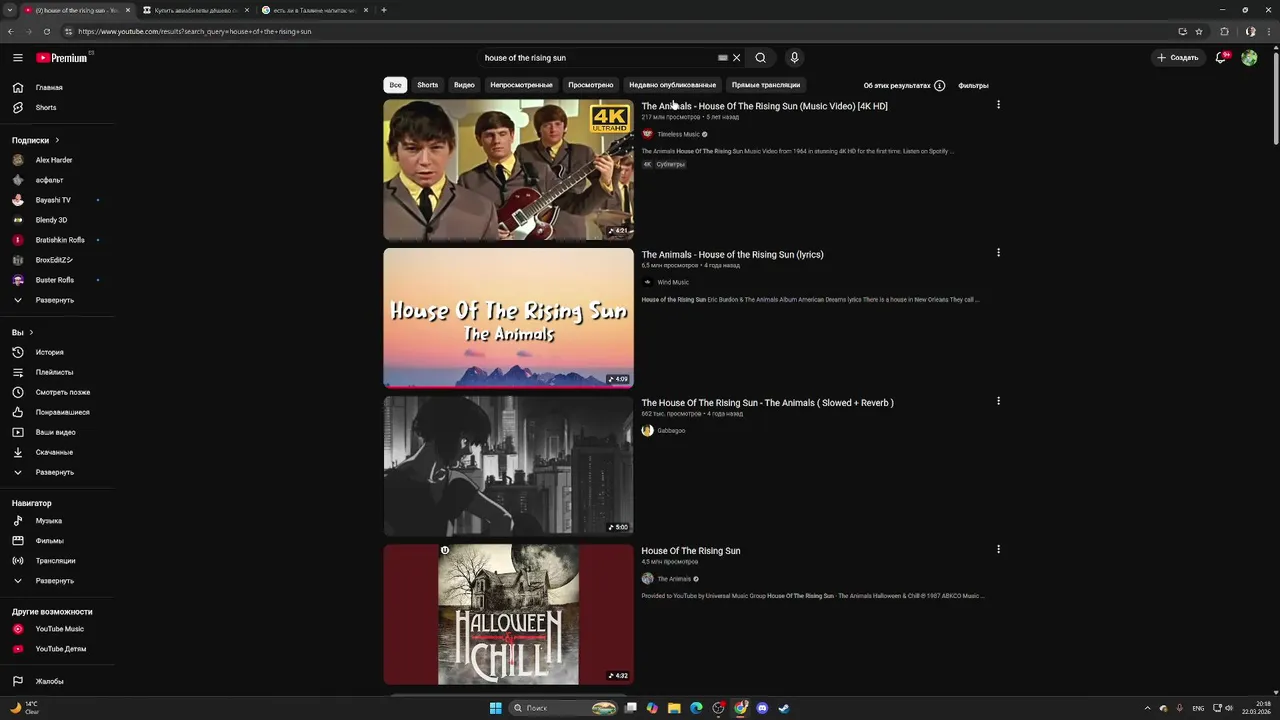Viewport: 1280px width, 720px height.
Task: Show hidden system tray icons chevron
Action: [1148, 708]
